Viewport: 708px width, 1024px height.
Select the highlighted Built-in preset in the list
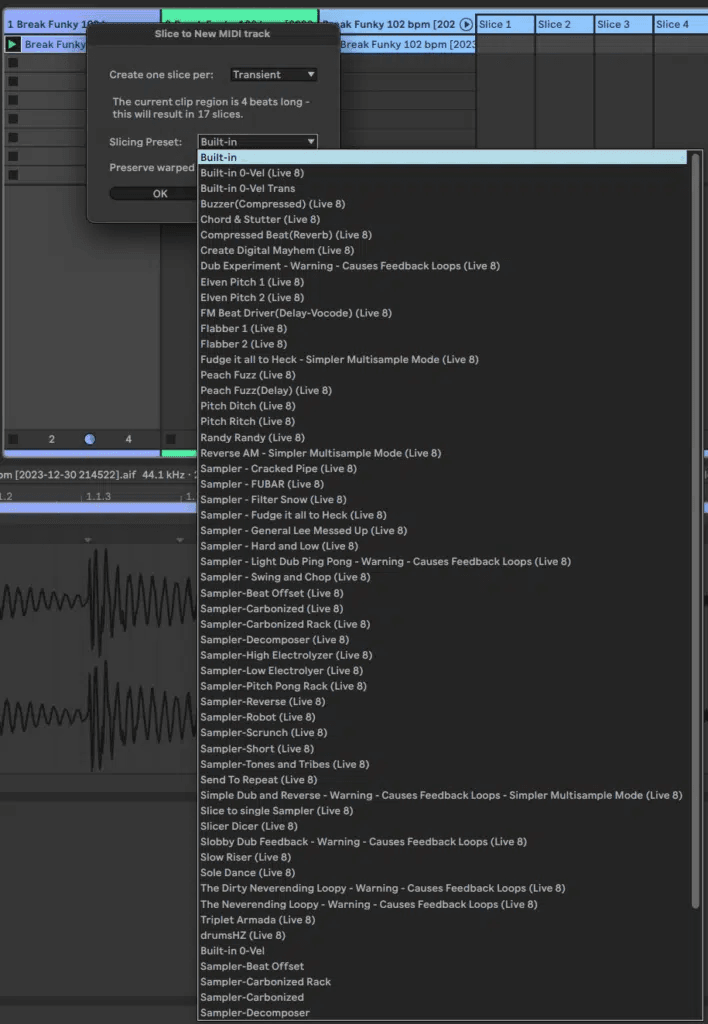point(443,157)
